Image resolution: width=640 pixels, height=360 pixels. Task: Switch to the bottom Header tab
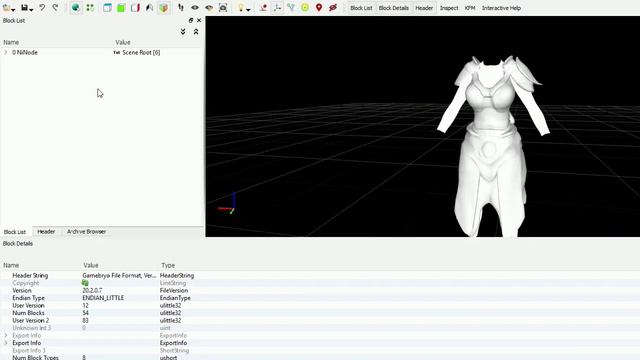click(x=46, y=231)
